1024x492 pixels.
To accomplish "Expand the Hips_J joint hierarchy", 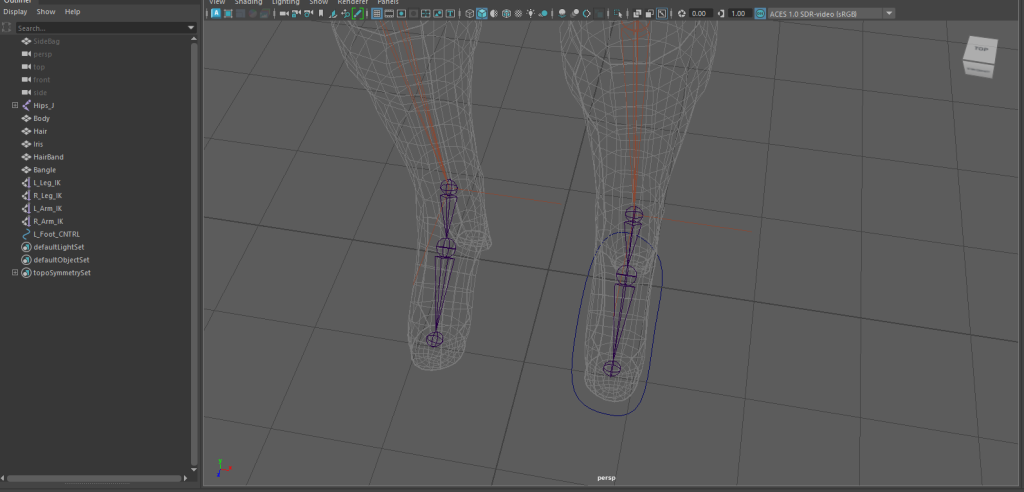I will tap(15, 105).
